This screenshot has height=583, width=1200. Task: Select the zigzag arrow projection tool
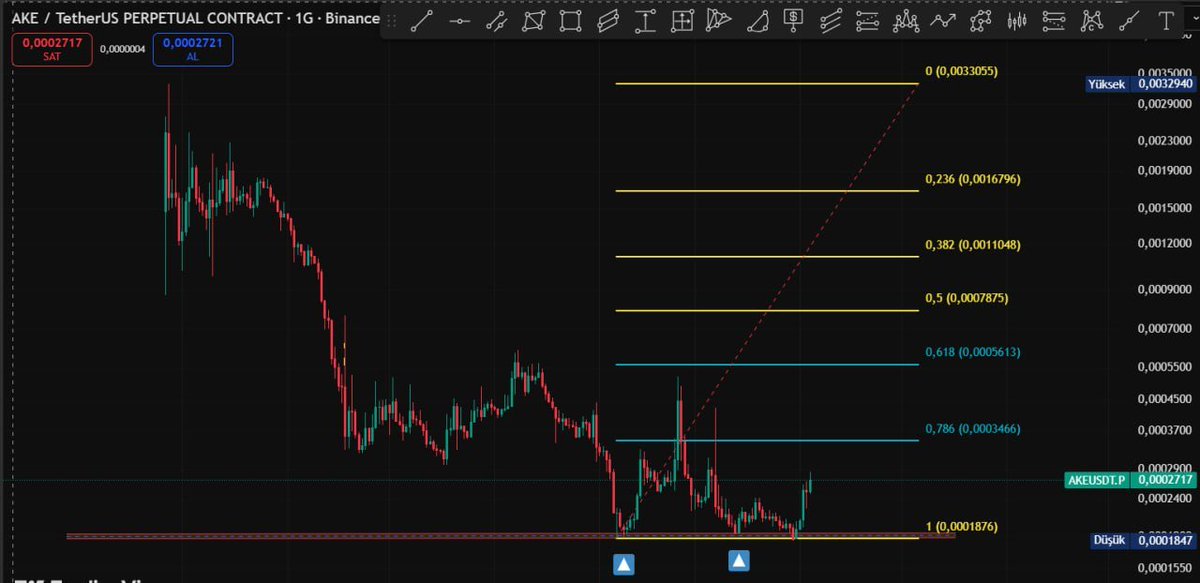click(x=944, y=21)
